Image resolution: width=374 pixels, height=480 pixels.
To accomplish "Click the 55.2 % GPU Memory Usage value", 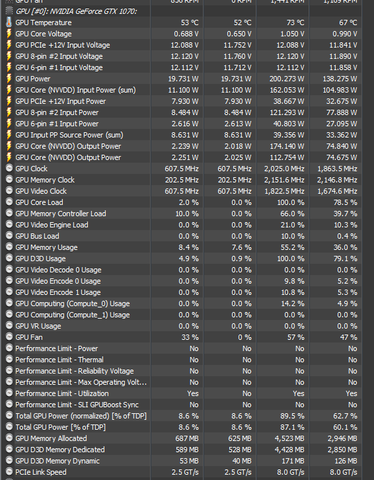I will (x=292, y=247).
